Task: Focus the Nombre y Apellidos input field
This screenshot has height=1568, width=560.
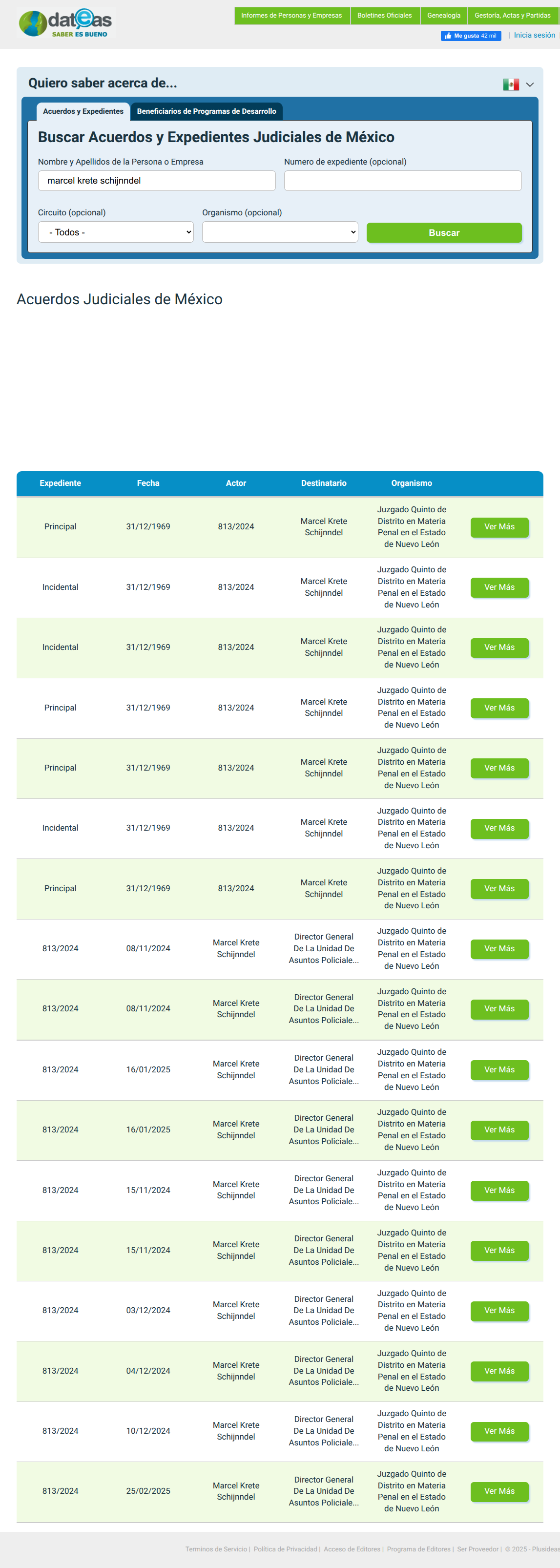Action: [x=156, y=181]
